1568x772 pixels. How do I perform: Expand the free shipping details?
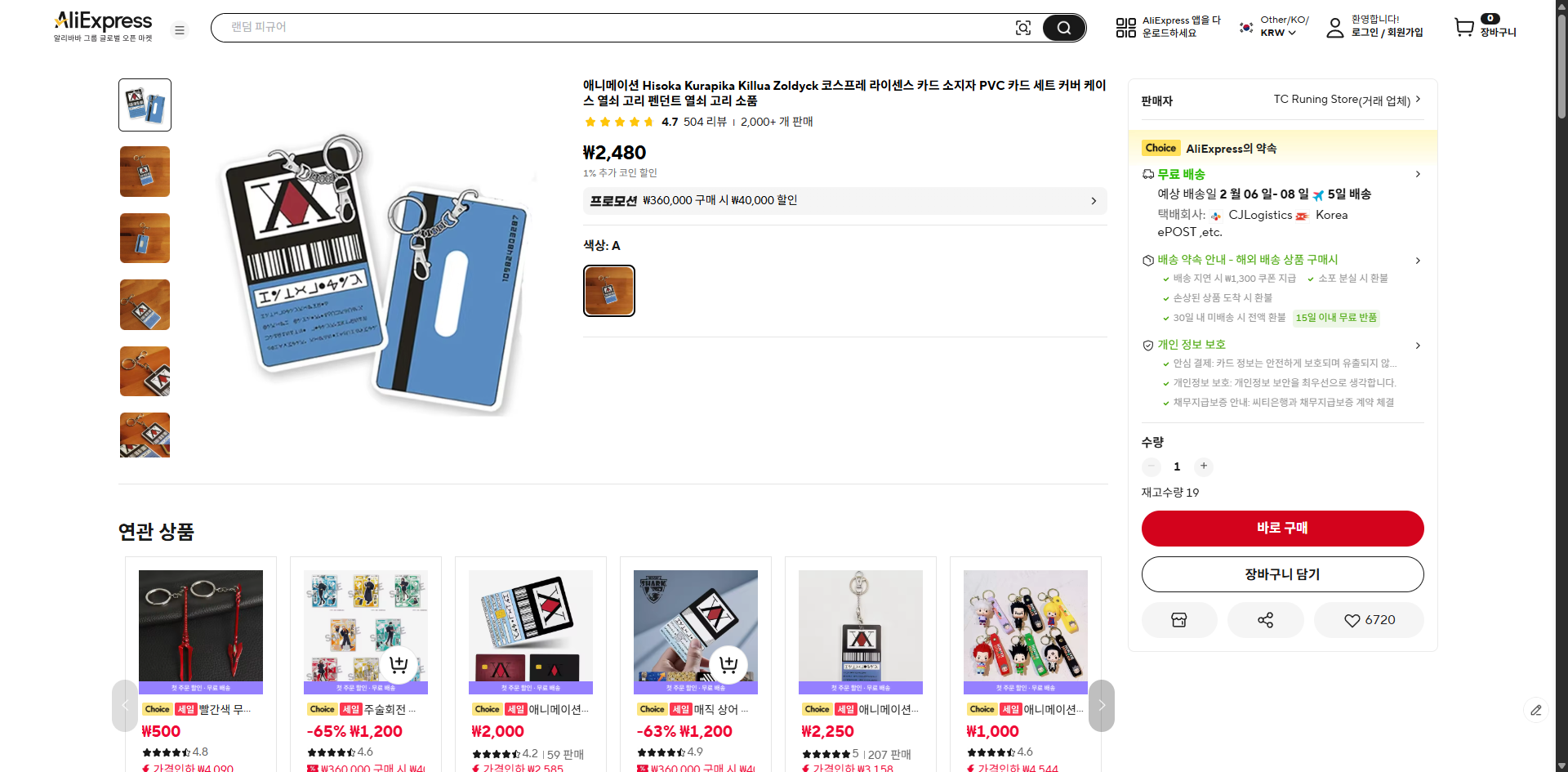1418,174
